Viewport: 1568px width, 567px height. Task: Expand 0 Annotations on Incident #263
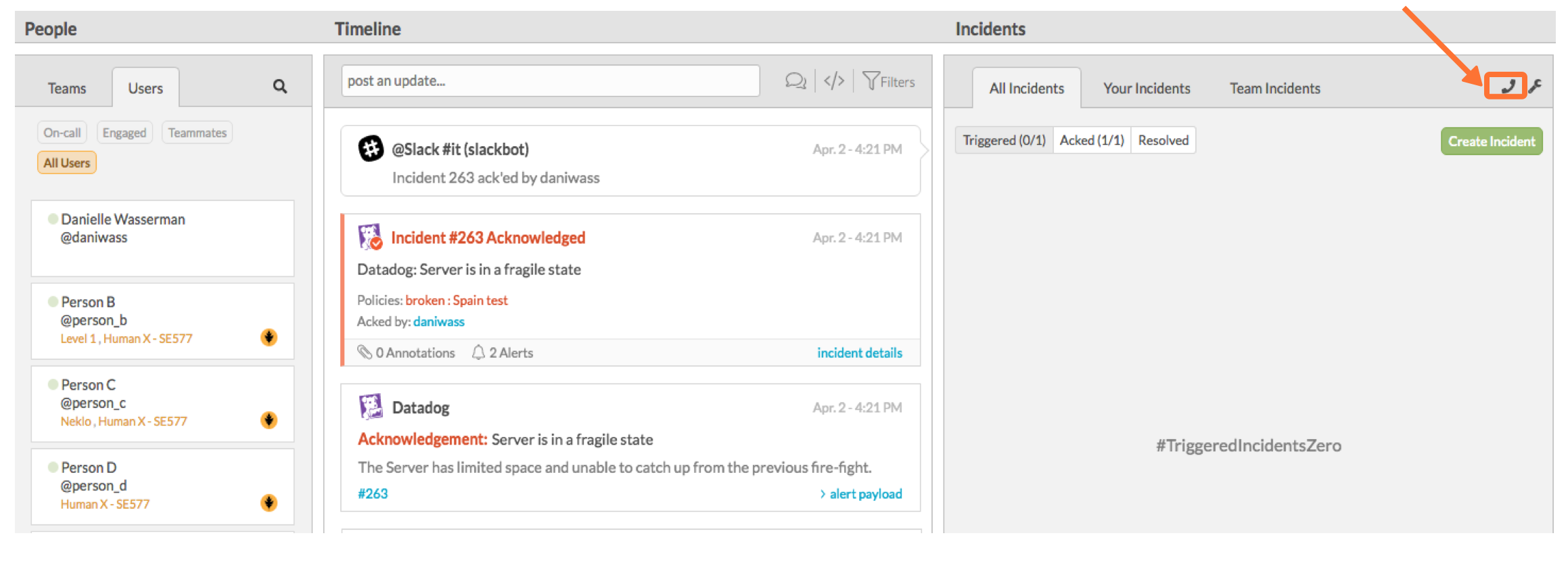[x=407, y=353]
